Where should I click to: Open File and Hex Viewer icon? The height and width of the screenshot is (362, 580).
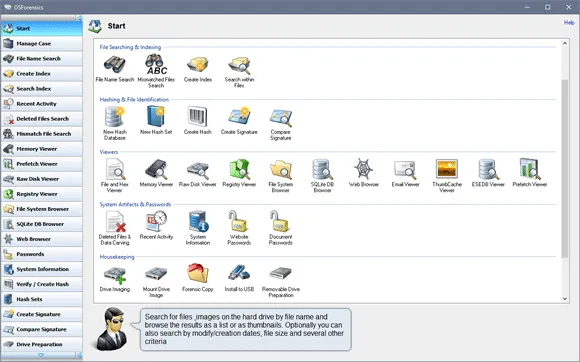coord(115,169)
